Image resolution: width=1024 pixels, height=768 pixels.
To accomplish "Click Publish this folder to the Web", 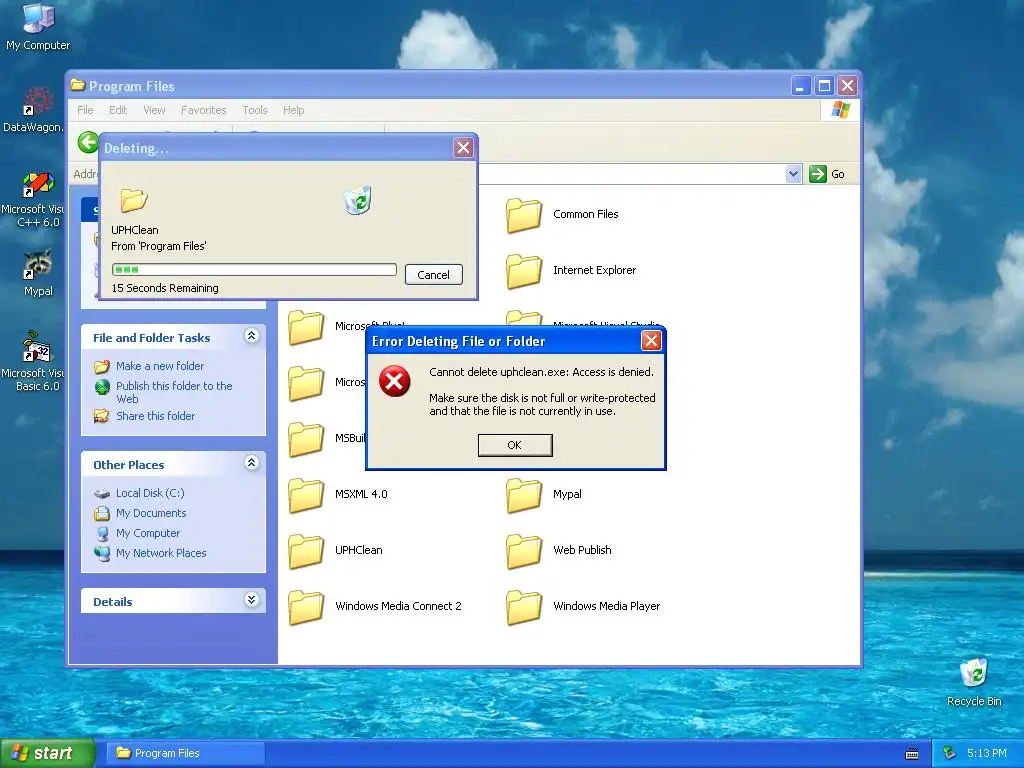I will pos(174,392).
